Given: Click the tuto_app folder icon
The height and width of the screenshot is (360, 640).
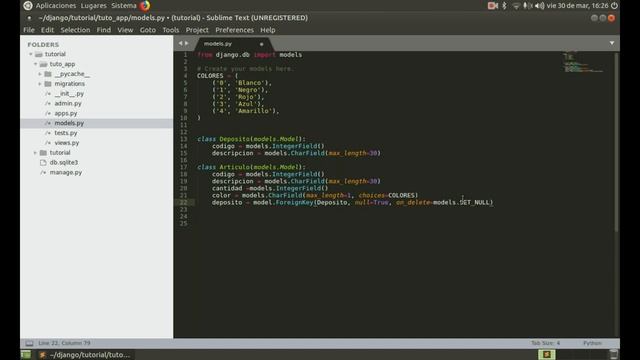Looking at the screenshot, I should pyautogui.click(x=43, y=64).
